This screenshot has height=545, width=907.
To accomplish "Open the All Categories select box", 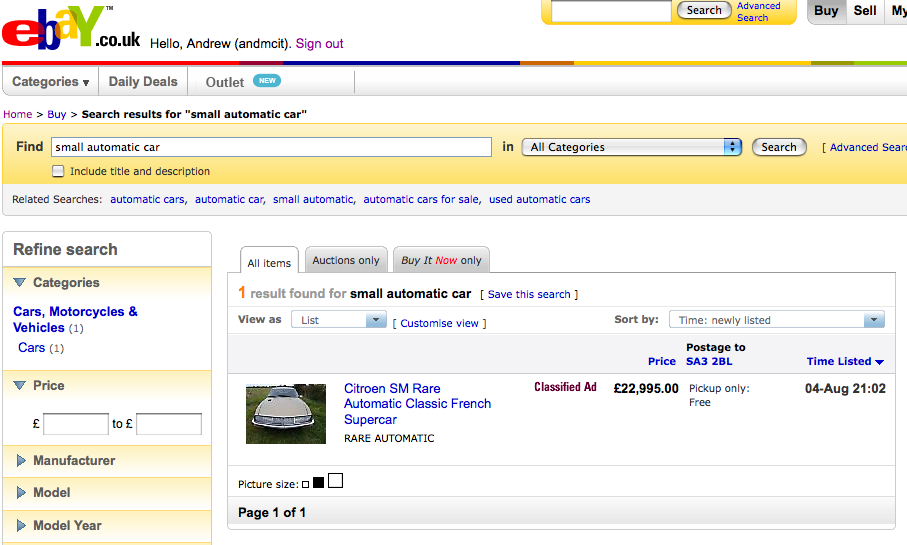I will coord(632,147).
